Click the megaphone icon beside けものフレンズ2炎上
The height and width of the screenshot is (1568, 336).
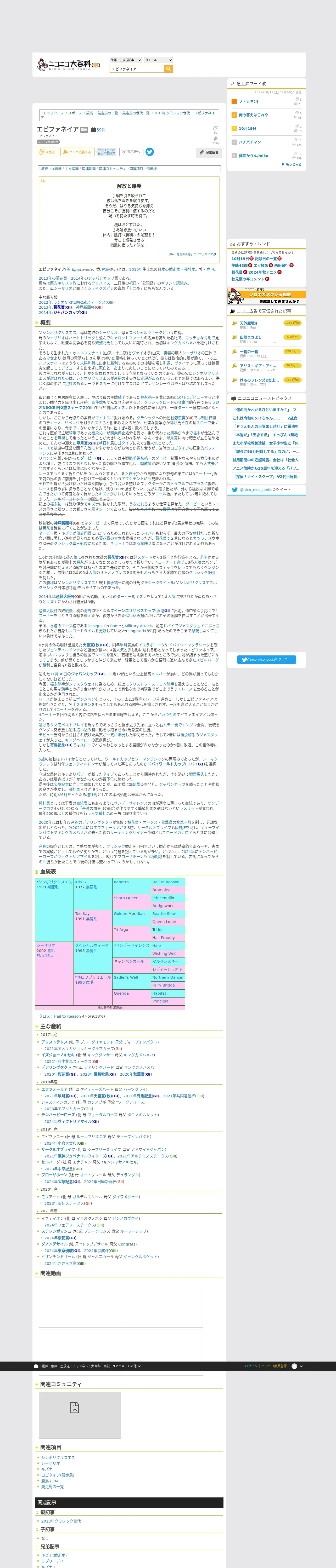tap(234, 380)
